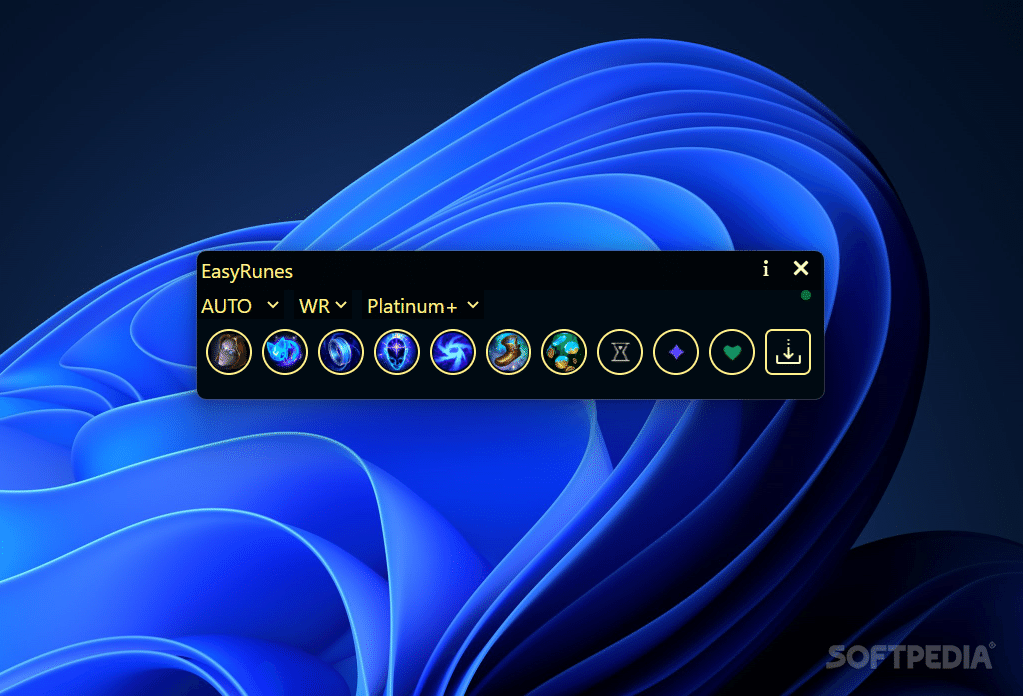This screenshot has width=1023, height=696.
Task: Click the green connection status dot
Action: (806, 295)
